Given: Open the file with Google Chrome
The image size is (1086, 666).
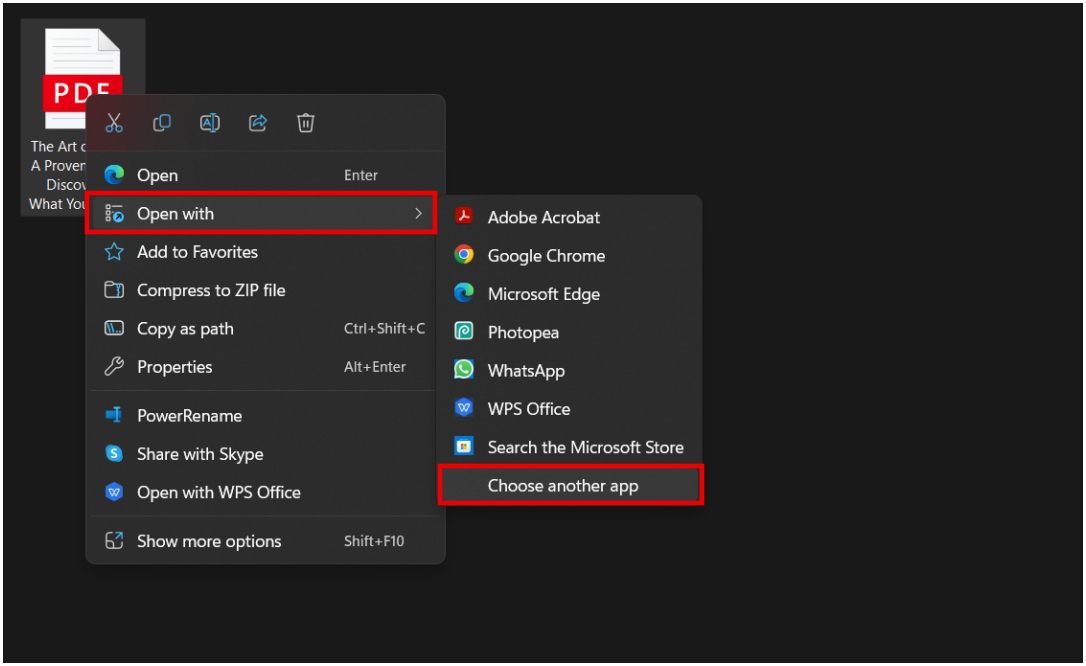Looking at the screenshot, I should [x=545, y=255].
